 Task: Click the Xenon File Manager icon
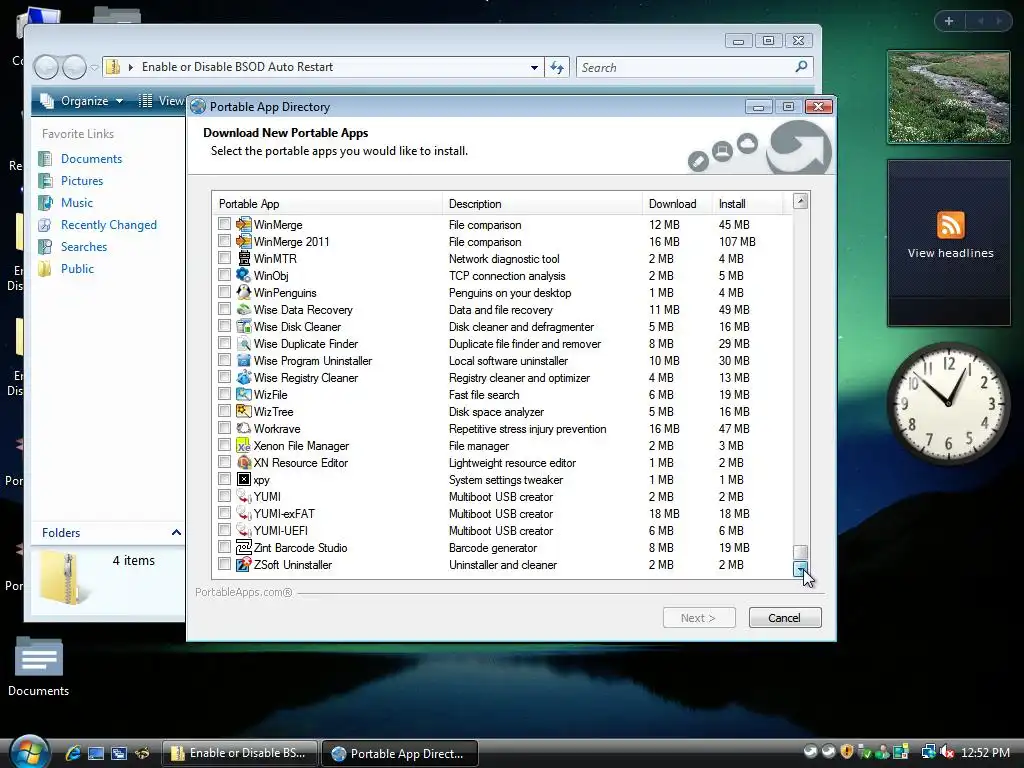244,445
